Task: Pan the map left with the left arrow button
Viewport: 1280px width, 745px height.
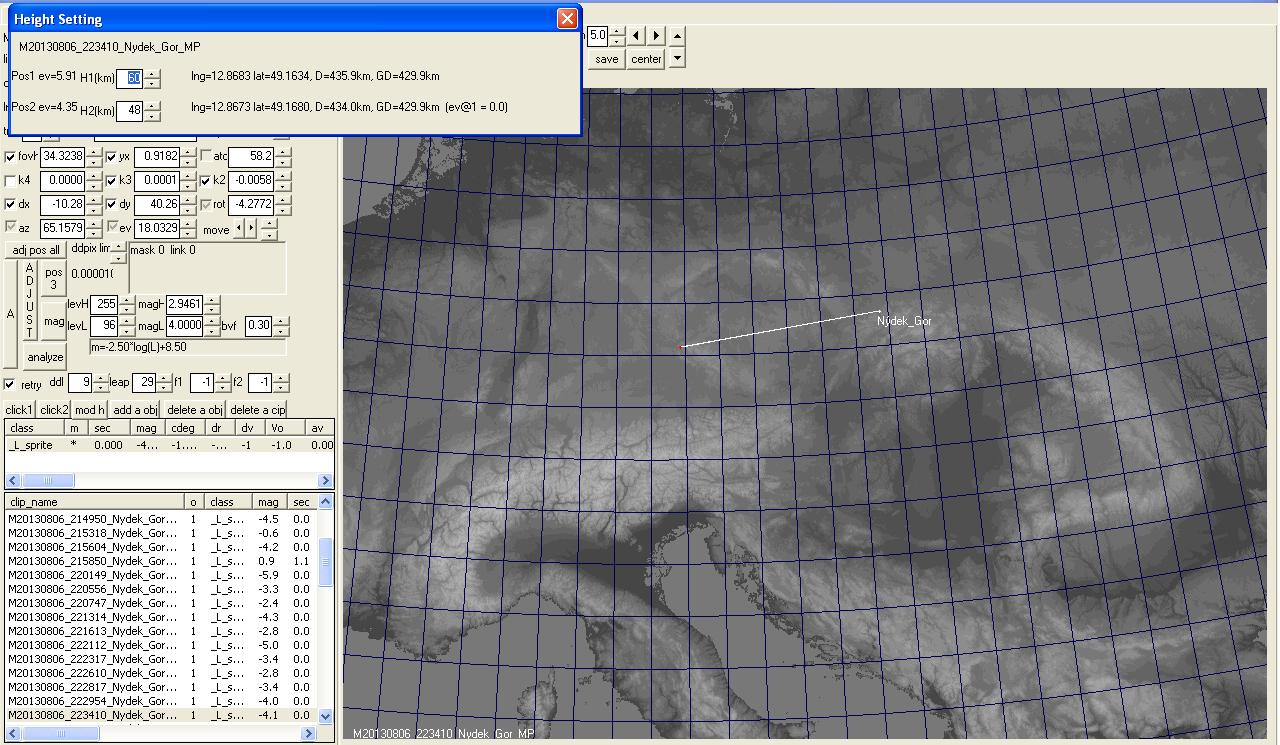Action: [x=636, y=36]
